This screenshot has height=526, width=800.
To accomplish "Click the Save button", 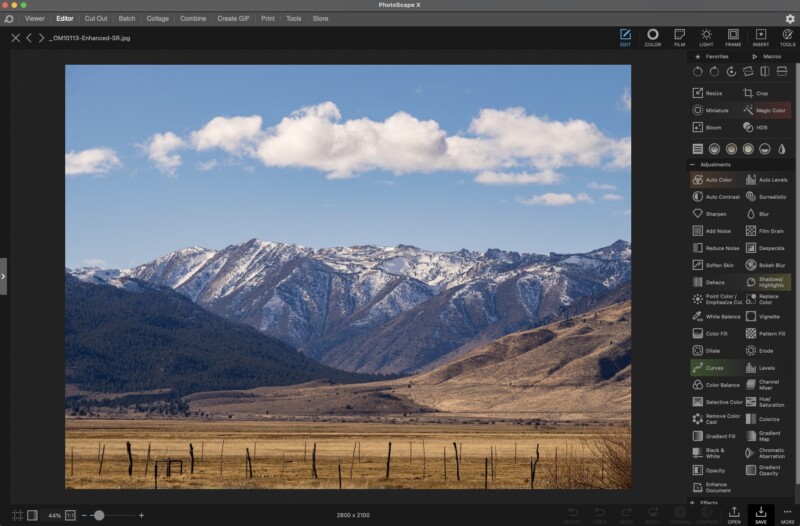I will pos(761,515).
